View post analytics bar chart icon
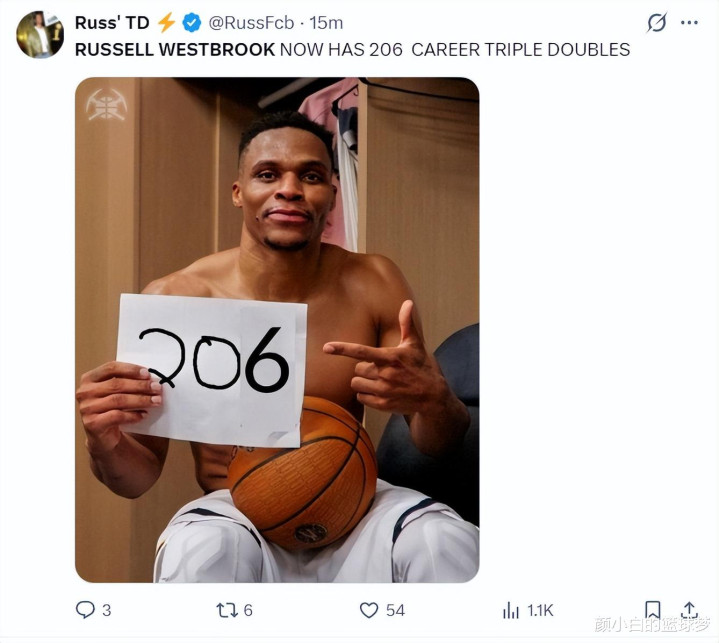 [510, 610]
